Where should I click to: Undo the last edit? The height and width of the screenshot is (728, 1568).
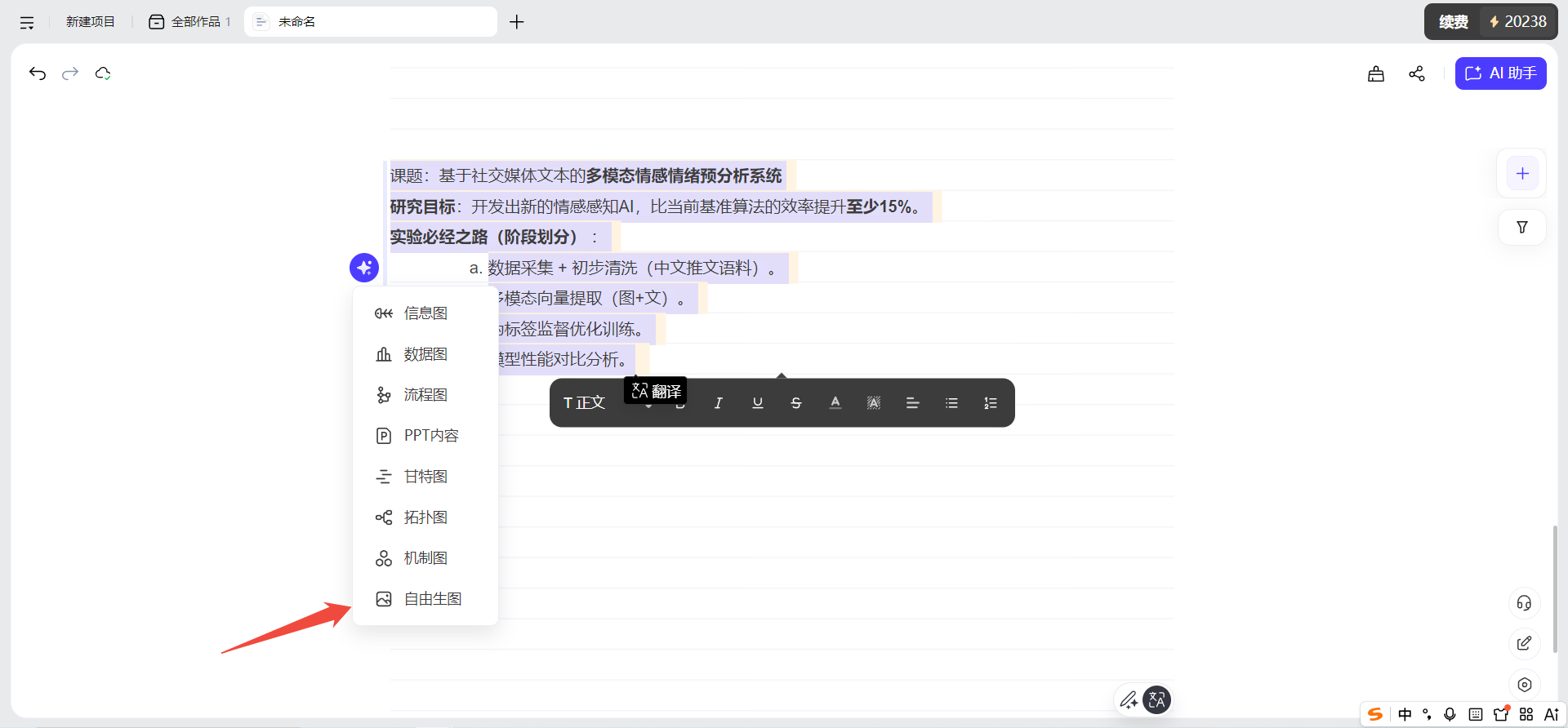38,73
